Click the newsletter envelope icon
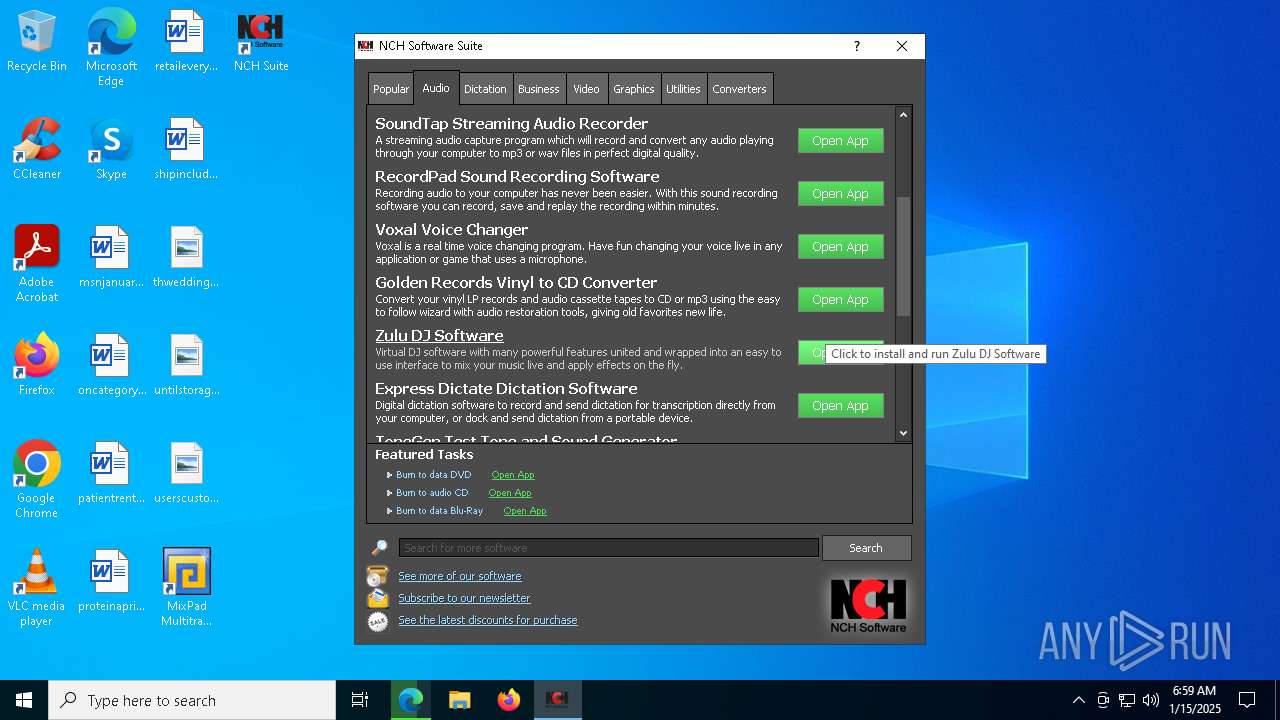 378,598
